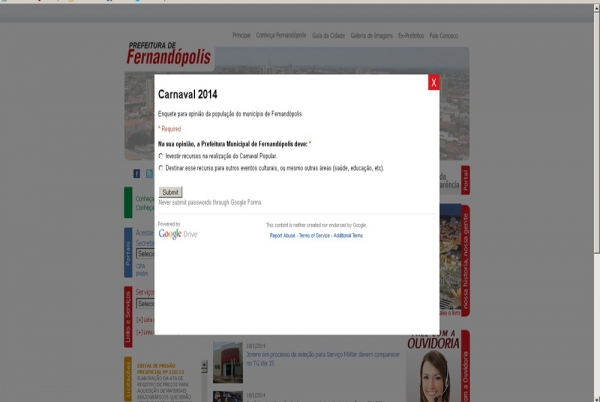Open Conheça Fernandópolis menu item
Screen dimensions: 600x402
pyautogui.click(x=280, y=35)
